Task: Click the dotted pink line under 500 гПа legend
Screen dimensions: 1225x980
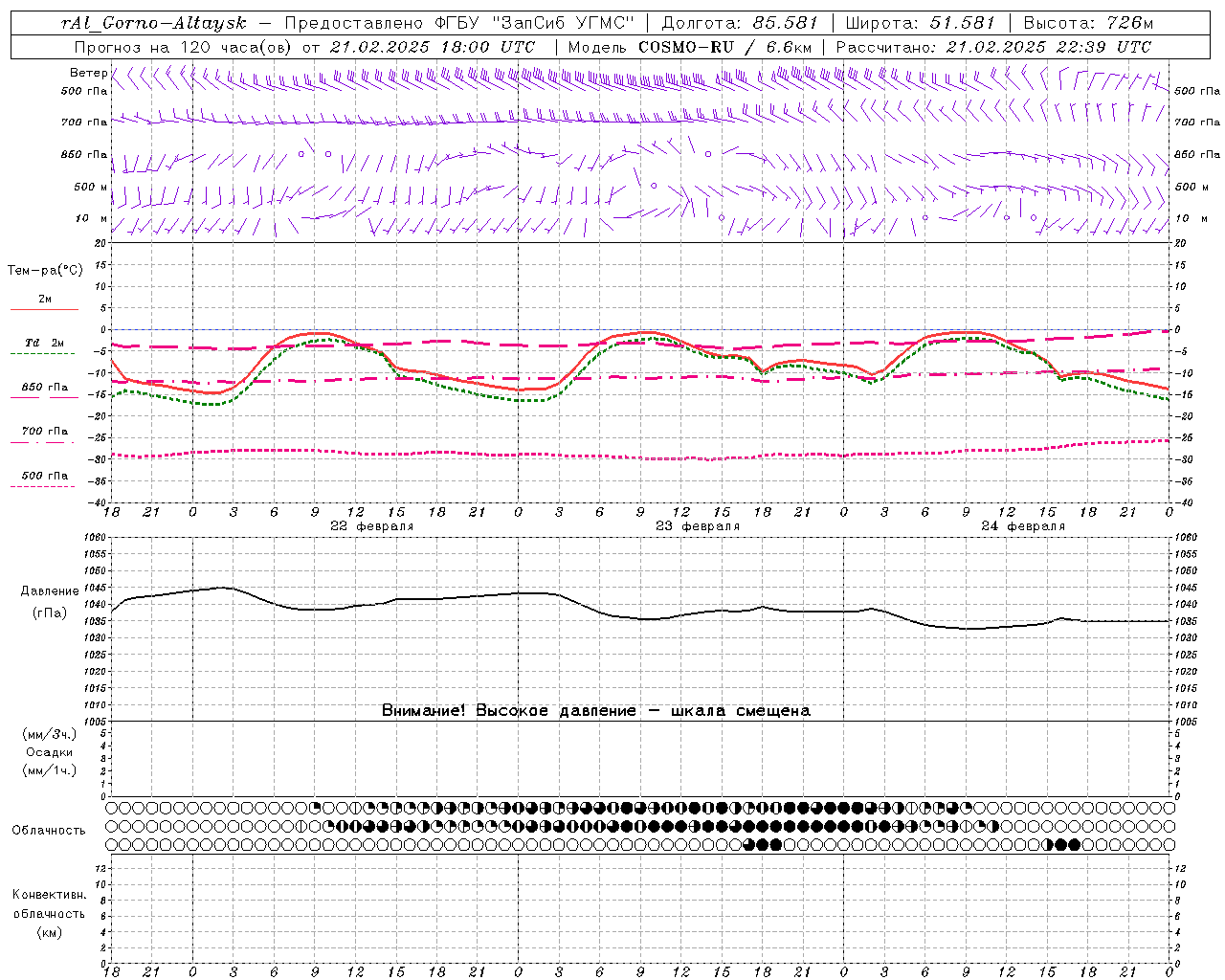Action: coord(43,486)
